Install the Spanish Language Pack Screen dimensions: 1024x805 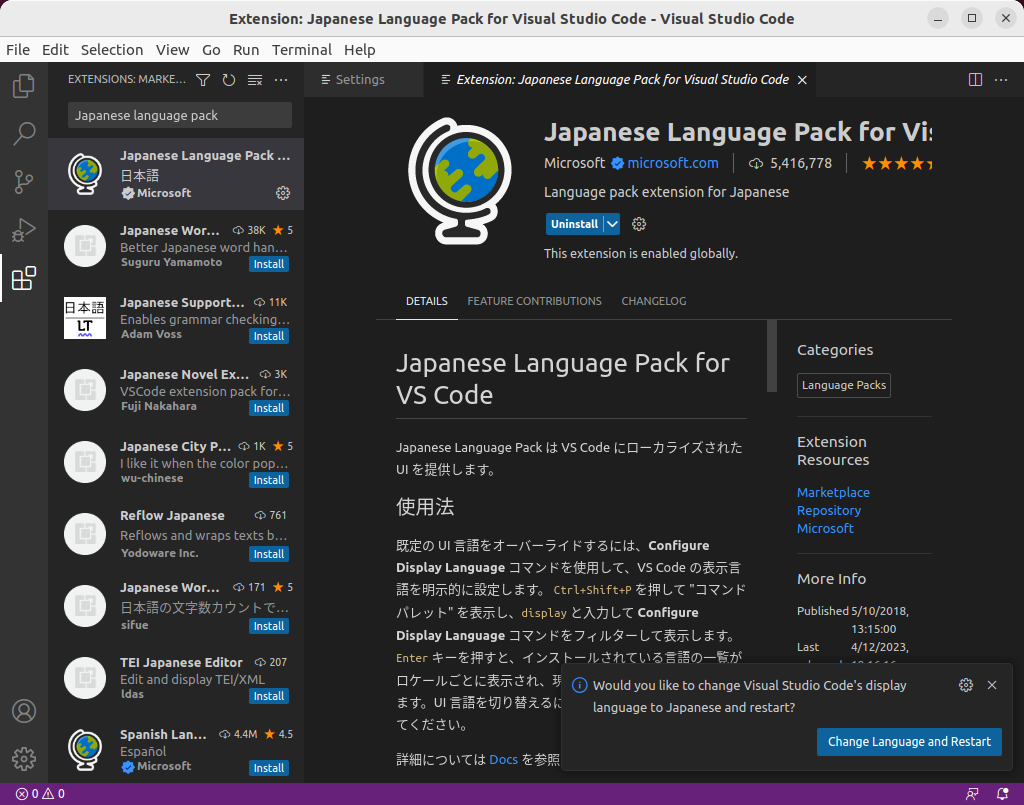point(268,768)
